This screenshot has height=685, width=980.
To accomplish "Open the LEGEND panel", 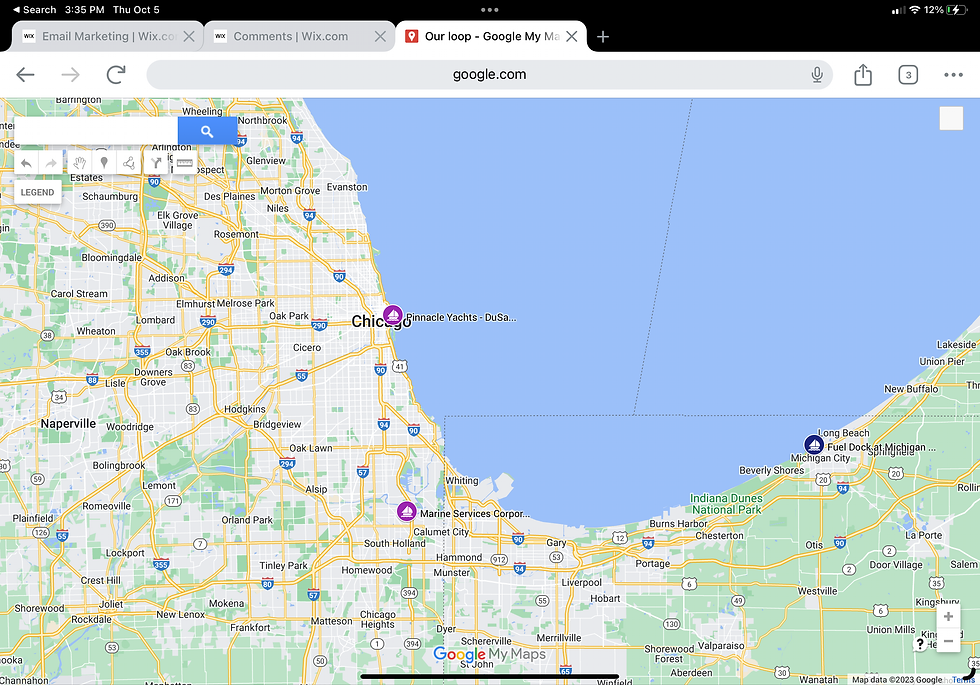I will (x=38, y=192).
